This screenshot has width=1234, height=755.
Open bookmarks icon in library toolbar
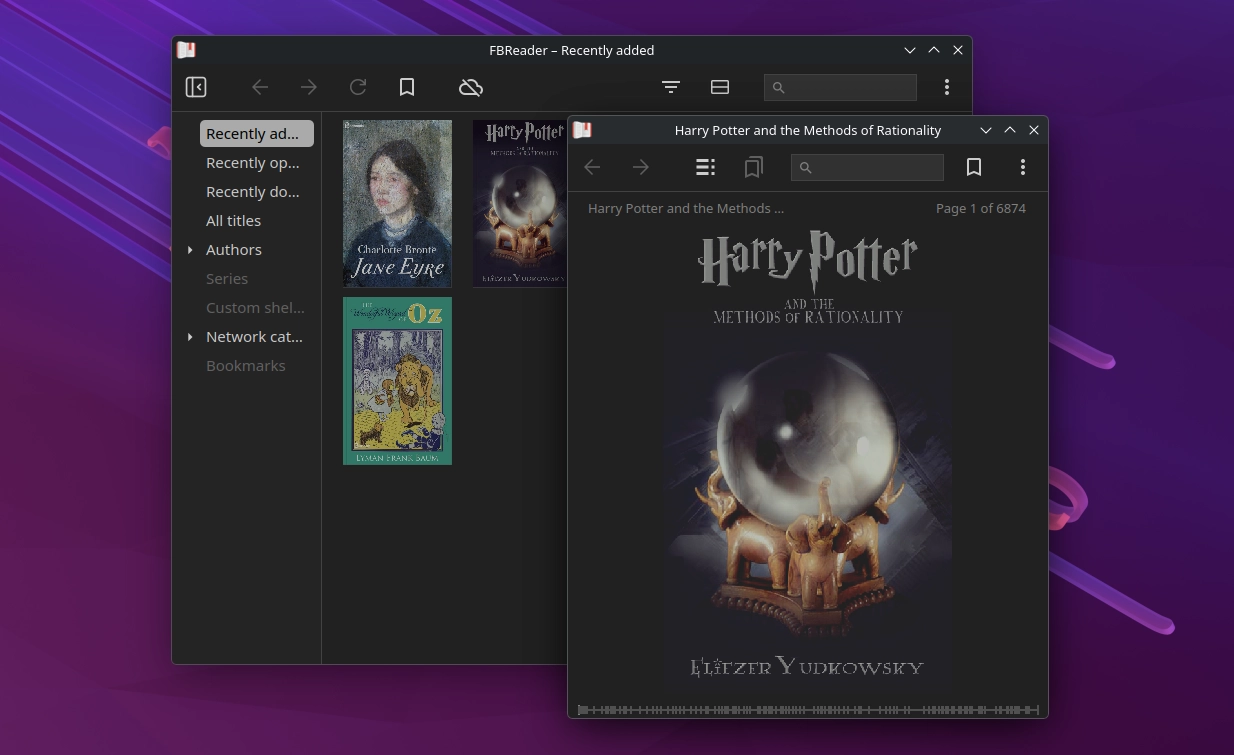[x=407, y=88]
